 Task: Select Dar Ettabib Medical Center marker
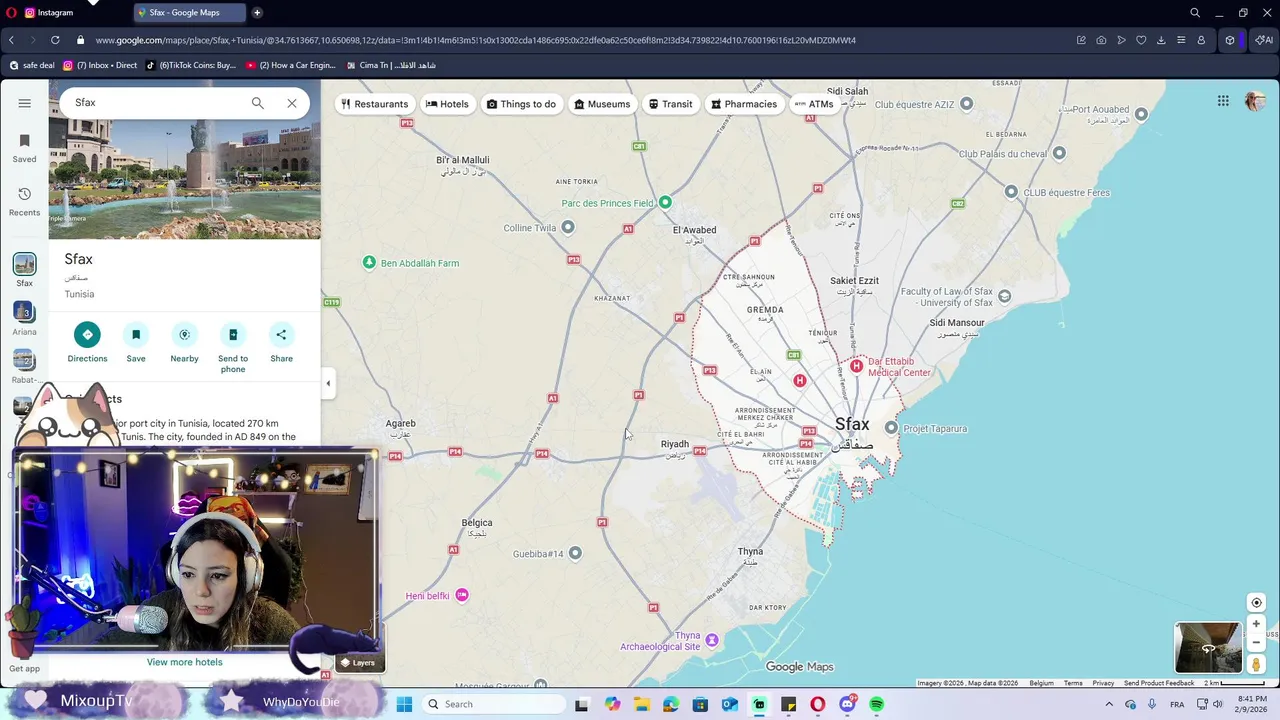point(856,367)
